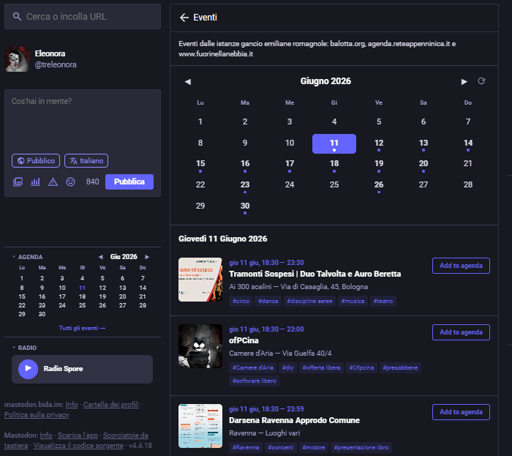Open ofPCina event thumbnail
Screen dimensions: 512x456
[200, 346]
